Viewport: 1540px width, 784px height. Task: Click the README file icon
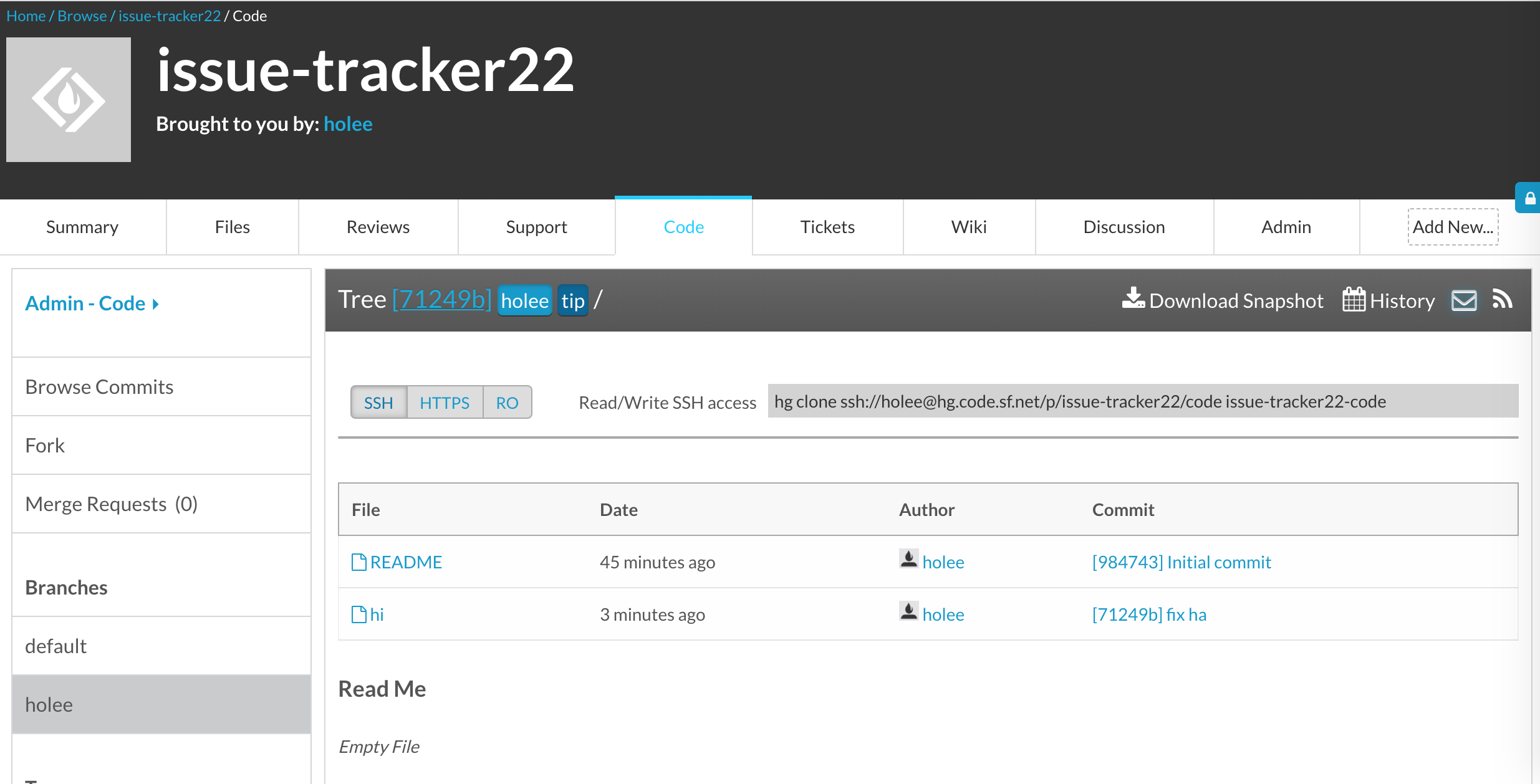click(359, 562)
